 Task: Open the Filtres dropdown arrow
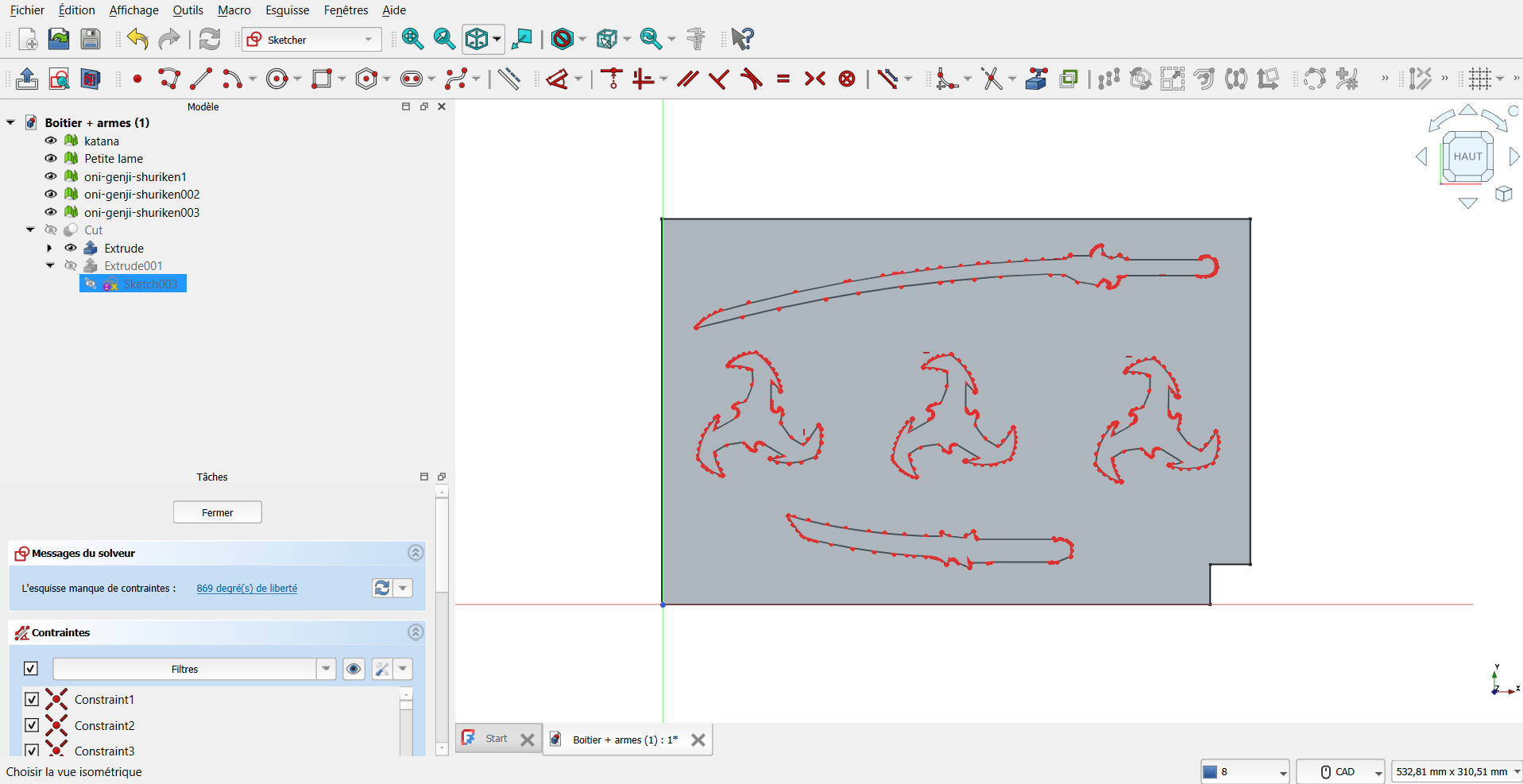point(326,669)
